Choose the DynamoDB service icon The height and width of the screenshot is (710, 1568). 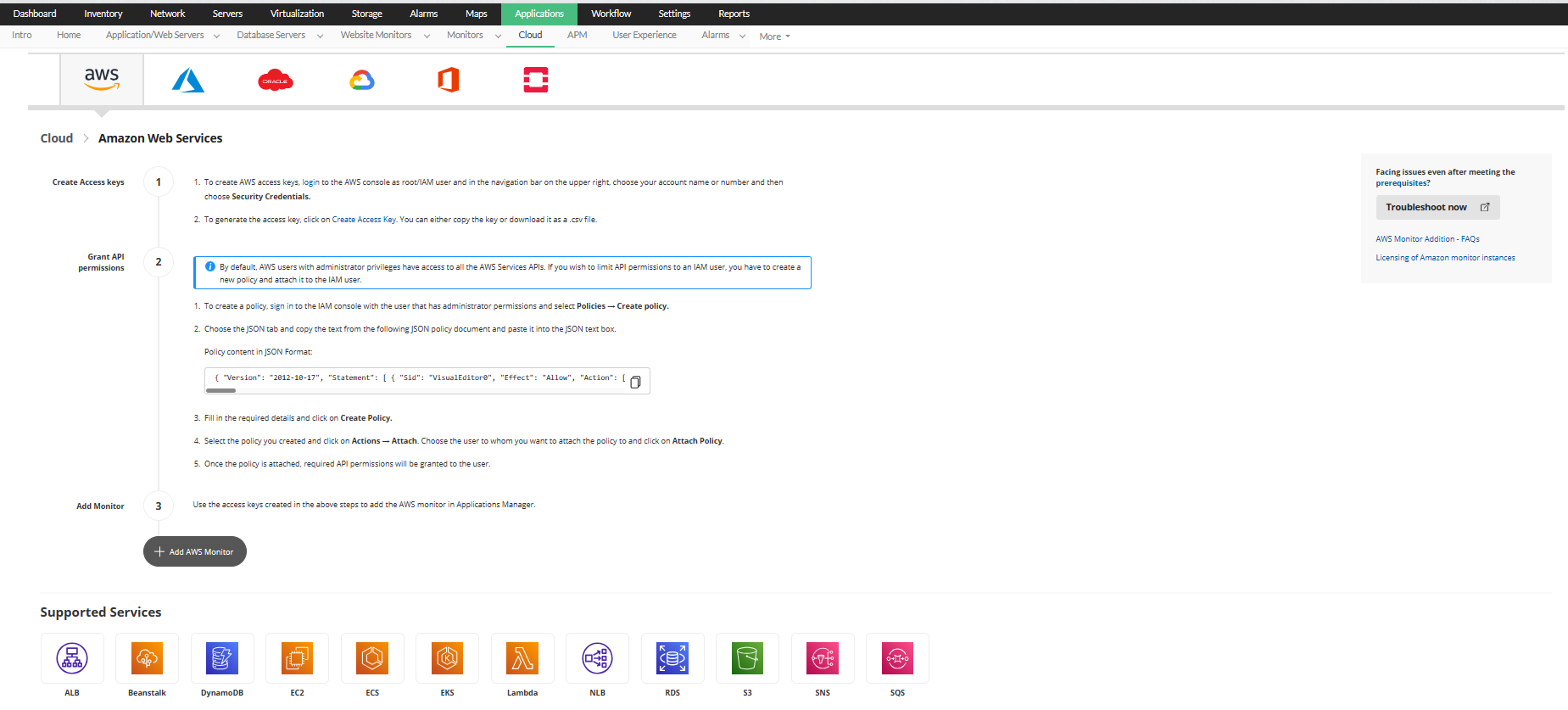point(222,658)
